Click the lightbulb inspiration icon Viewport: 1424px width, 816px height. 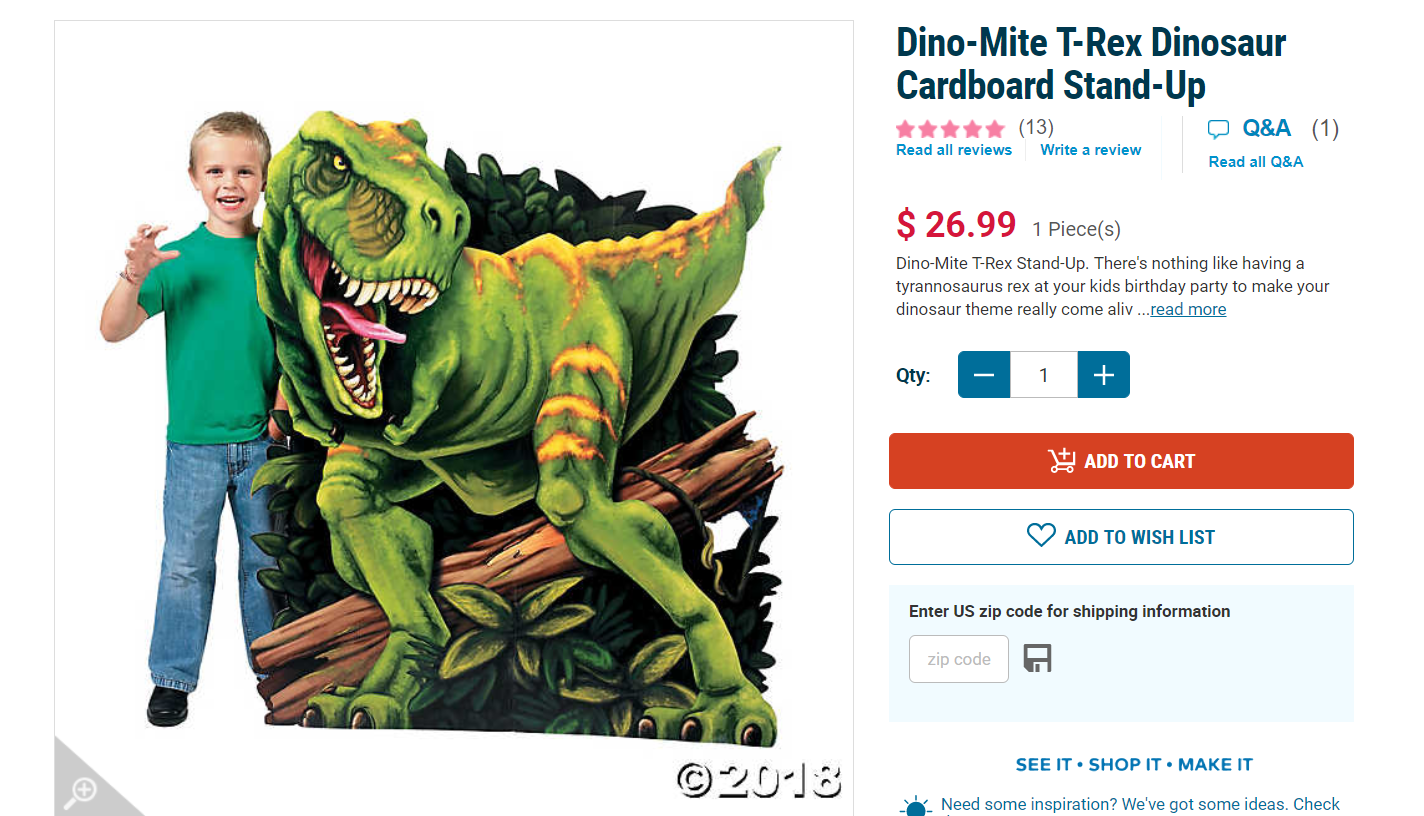[x=915, y=806]
